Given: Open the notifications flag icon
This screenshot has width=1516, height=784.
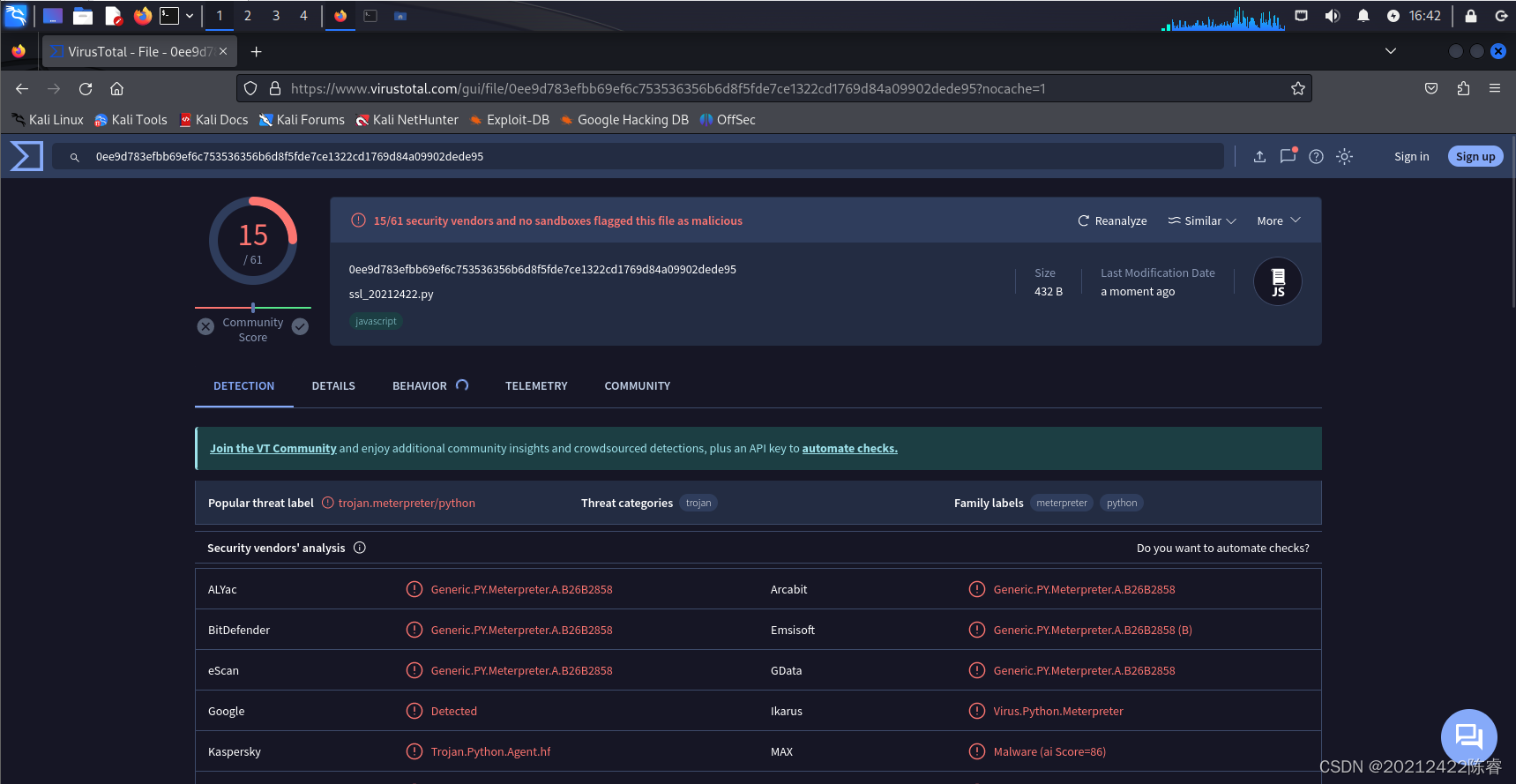Looking at the screenshot, I should pyautogui.click(x=1288, y=155).
